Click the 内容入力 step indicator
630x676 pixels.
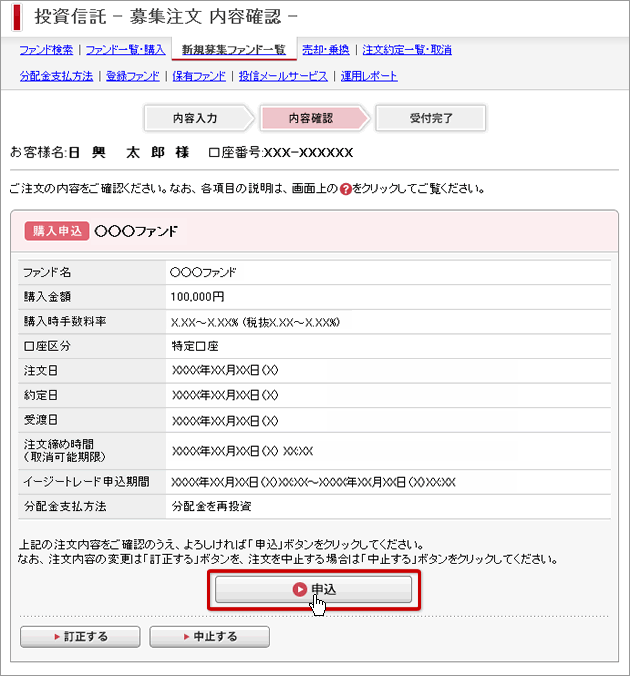[195, 118]
